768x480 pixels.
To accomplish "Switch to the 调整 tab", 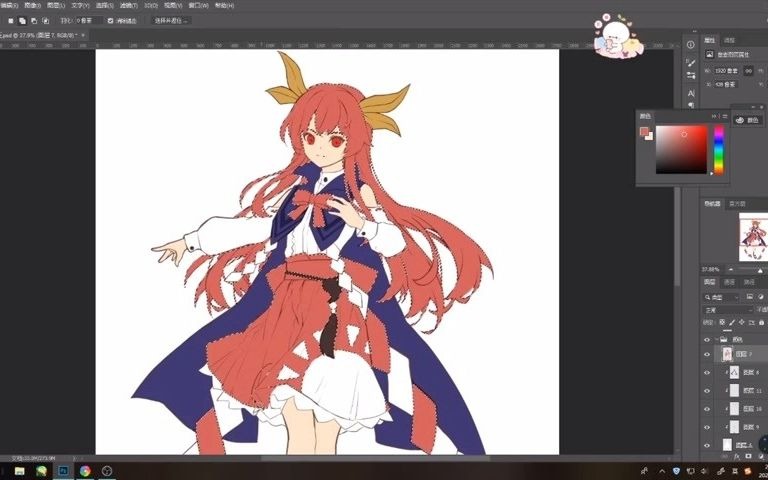I will (x=730, y=40).
